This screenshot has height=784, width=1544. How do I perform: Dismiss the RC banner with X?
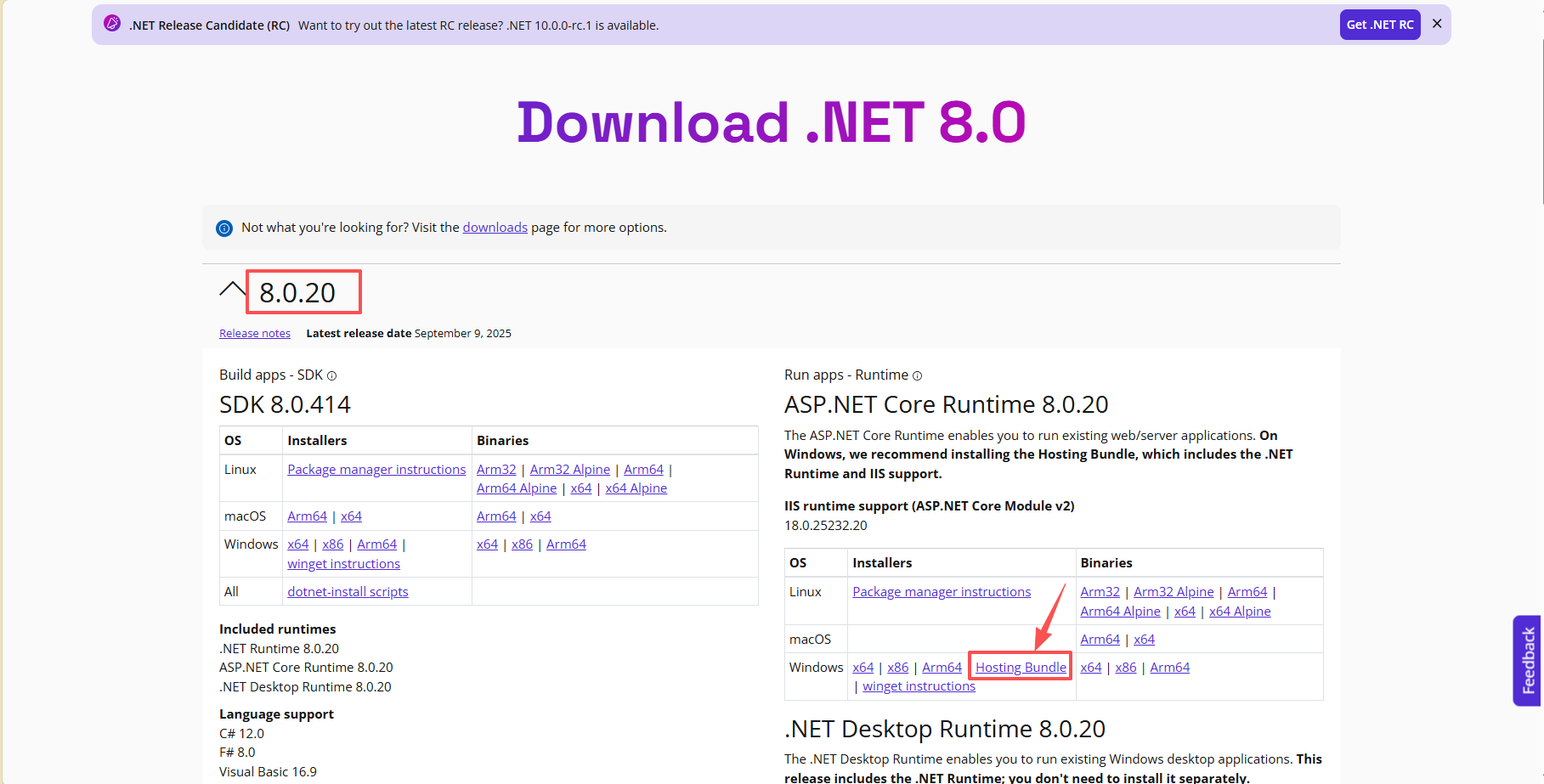point(1437,24)
